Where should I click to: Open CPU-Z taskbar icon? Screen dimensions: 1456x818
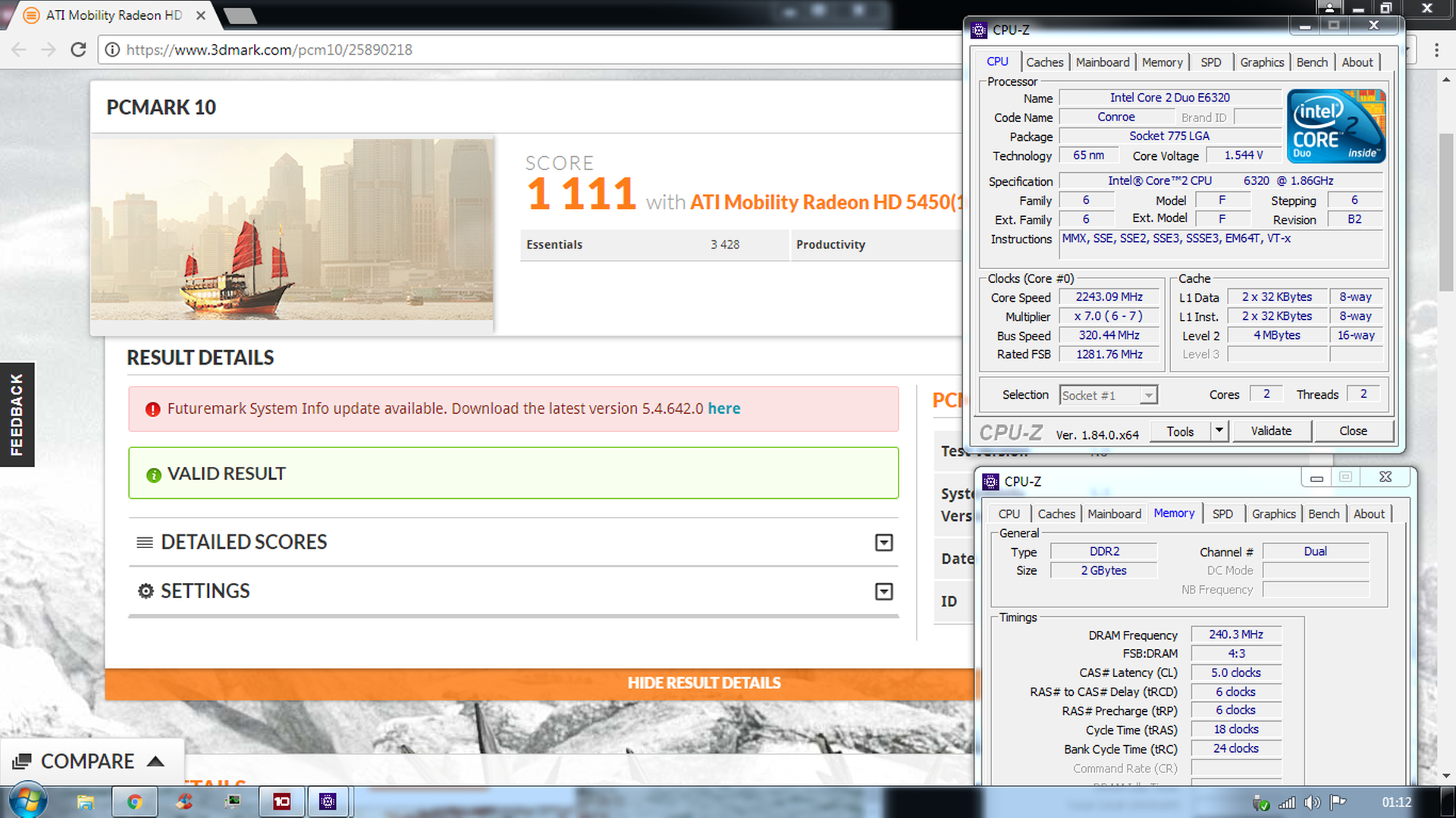click(x=328, y=801)
